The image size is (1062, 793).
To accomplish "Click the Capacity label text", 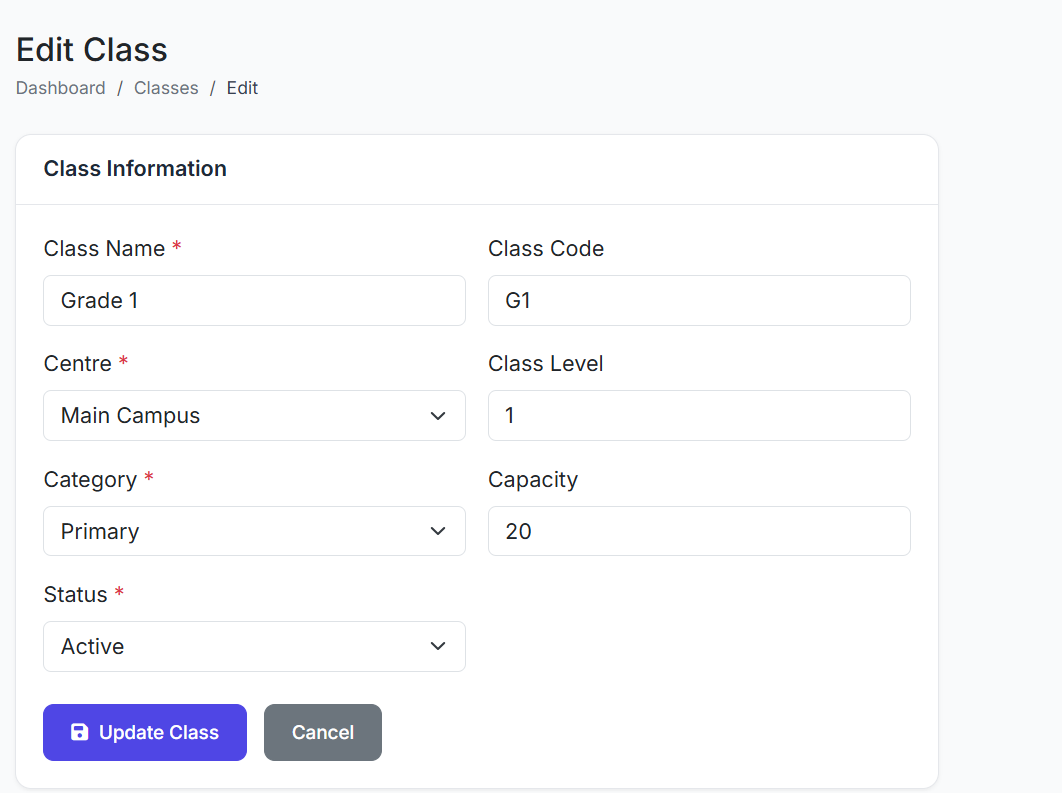I will 533,480.
